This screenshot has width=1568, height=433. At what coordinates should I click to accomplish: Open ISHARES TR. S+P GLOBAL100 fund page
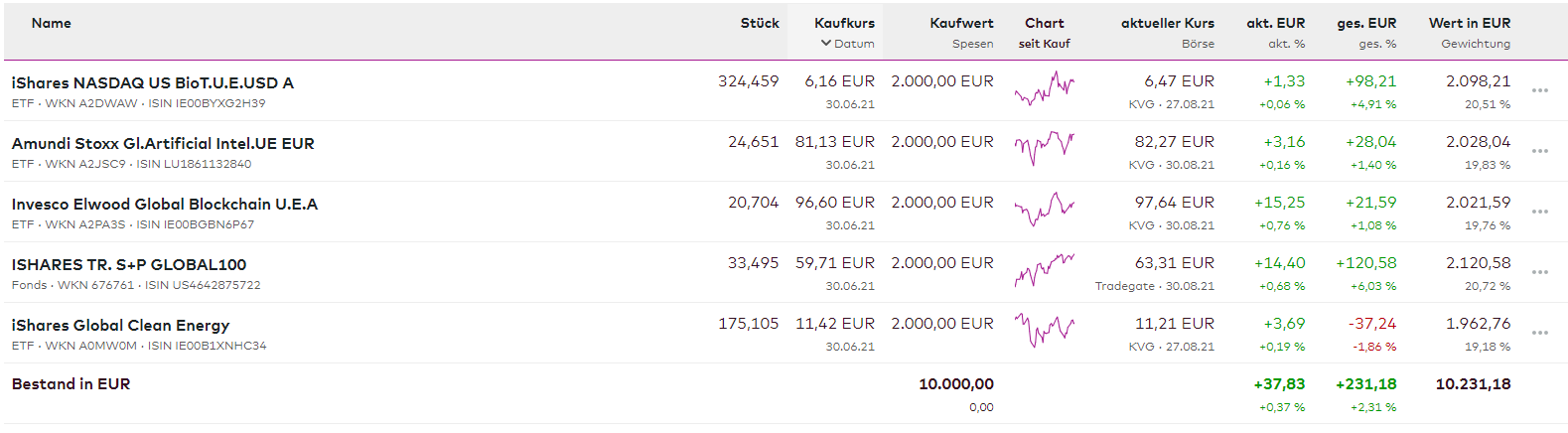pos(129,265)
